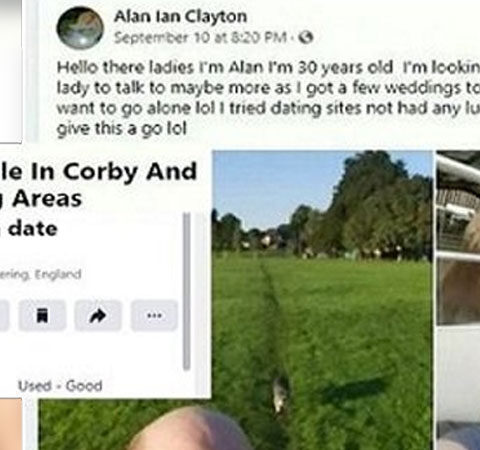
Task: Open the three-dots more options button
Action: [154, 315]
